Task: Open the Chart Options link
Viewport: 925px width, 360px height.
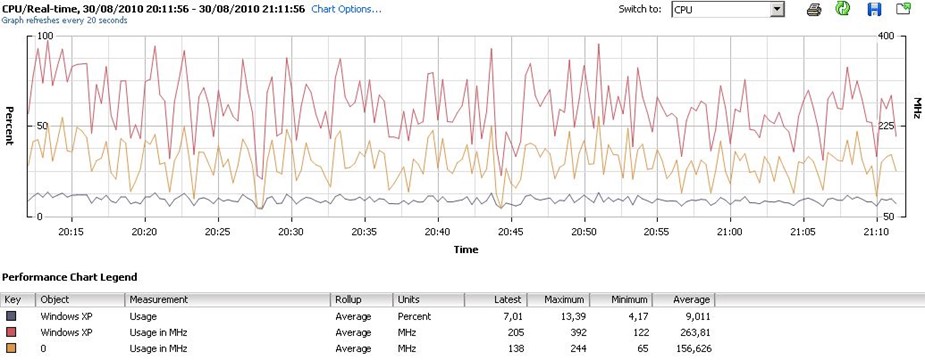Action: tap(346, 9)
